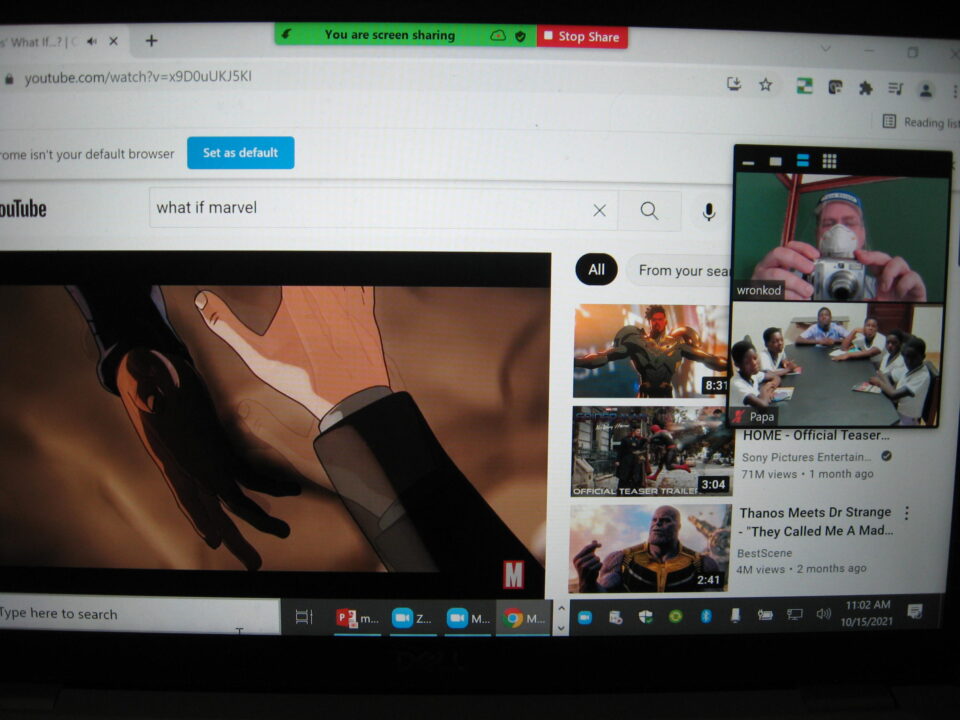This screenshot has width=960, height=720.
Task: Open the Thanos video thumbnail
Action: 650,548
